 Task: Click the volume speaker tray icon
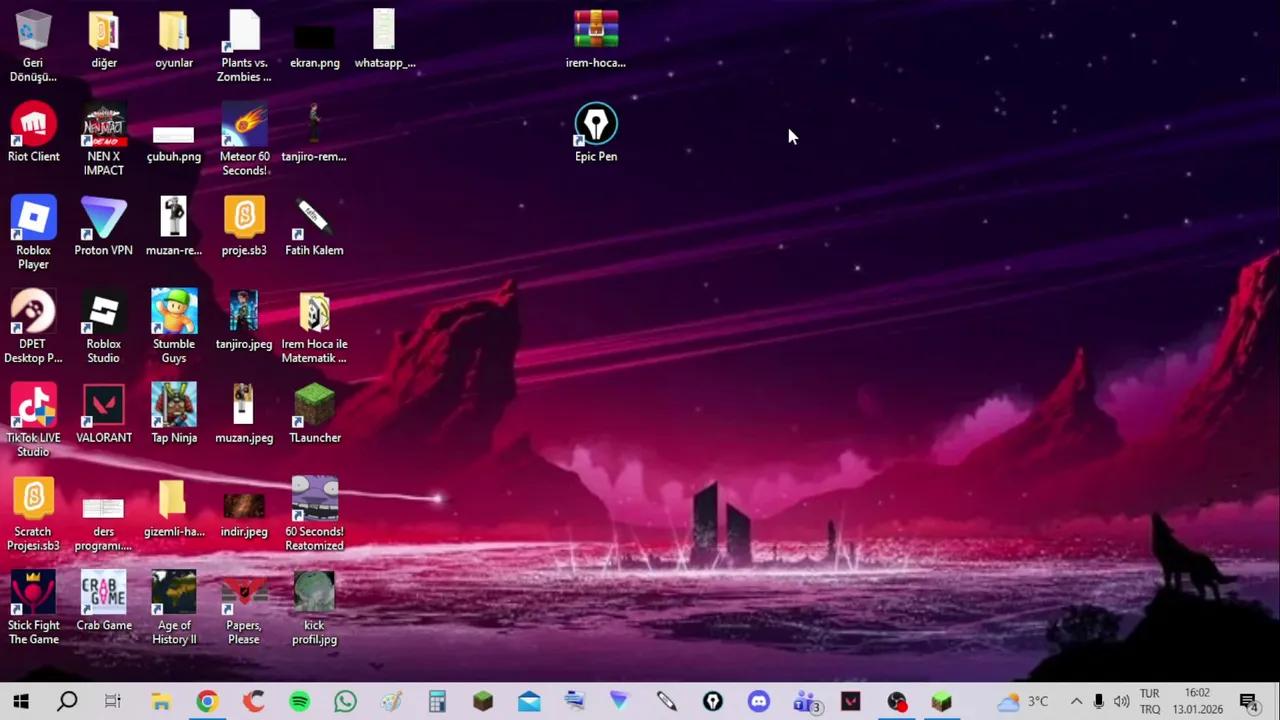(1121, 702)
